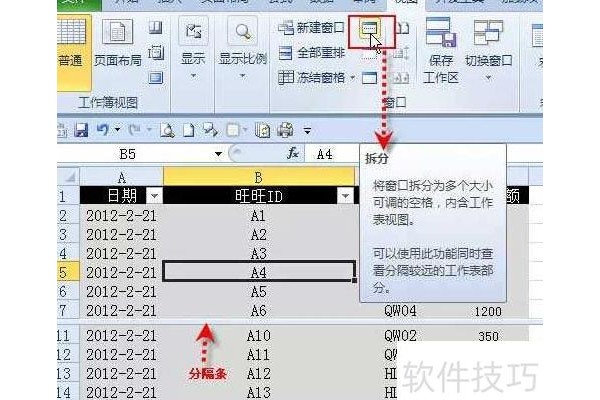Switch to 页面布局 page layout view

pyautogui.click(x=118, y=44)
